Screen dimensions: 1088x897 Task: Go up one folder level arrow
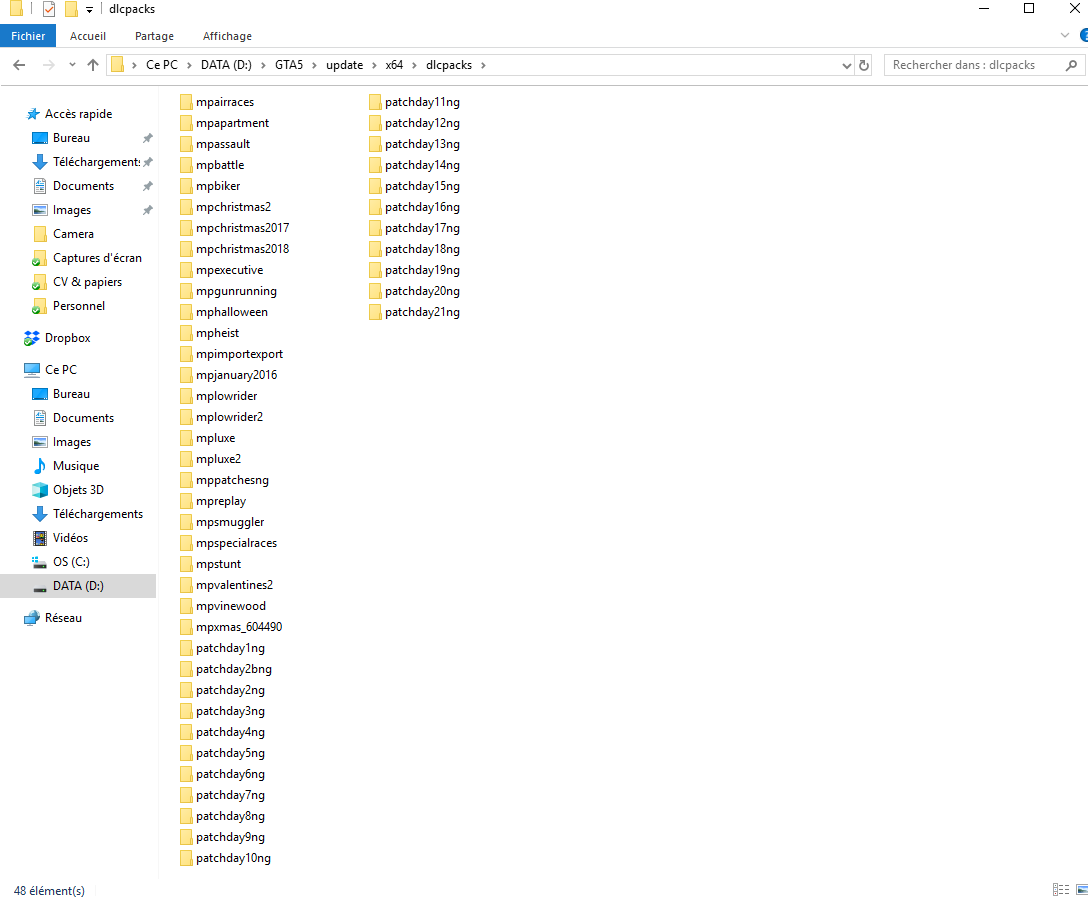[93, 65]
